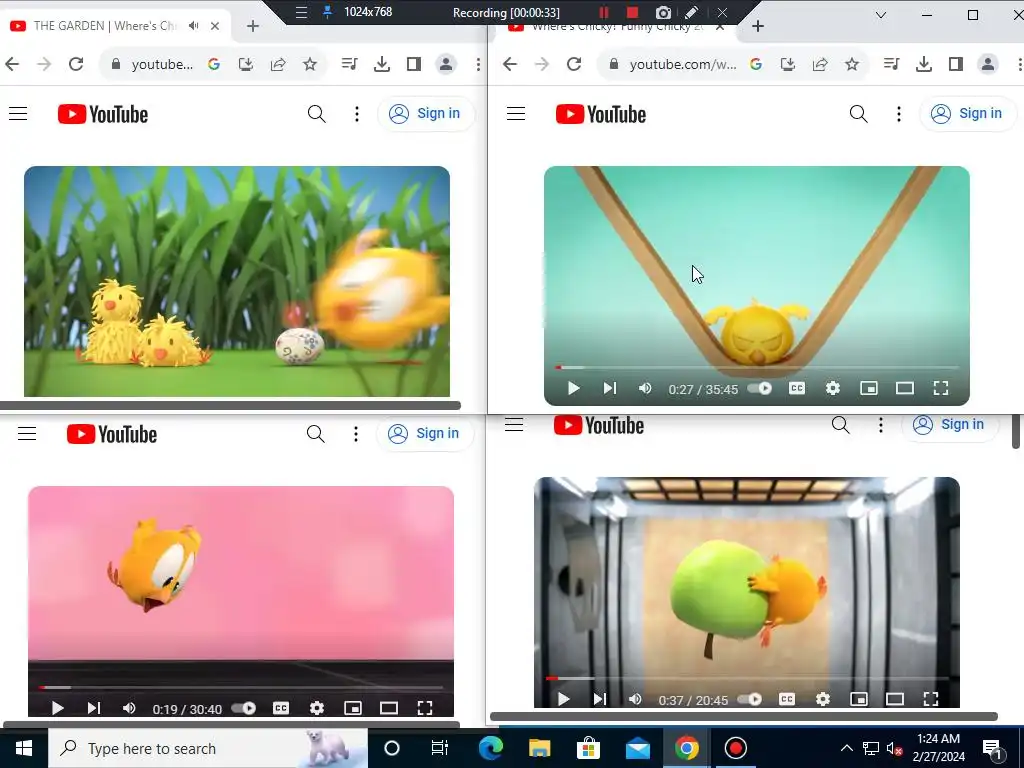Open YouTube settings dots in THE GARDEN window
Image resolution: width=1024 pixels, height=768 pixels.
pyautogui.click(x=357, y=114)
